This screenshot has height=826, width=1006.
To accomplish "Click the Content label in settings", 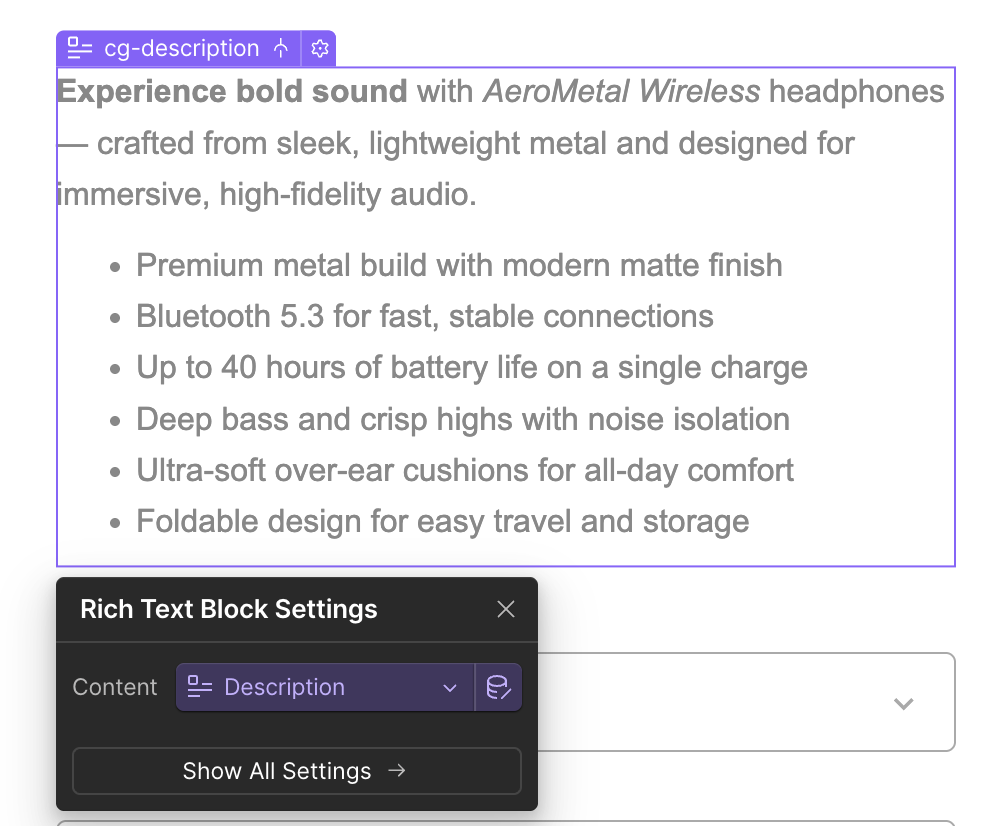I will pyautogui.click(x=115, y=687).
